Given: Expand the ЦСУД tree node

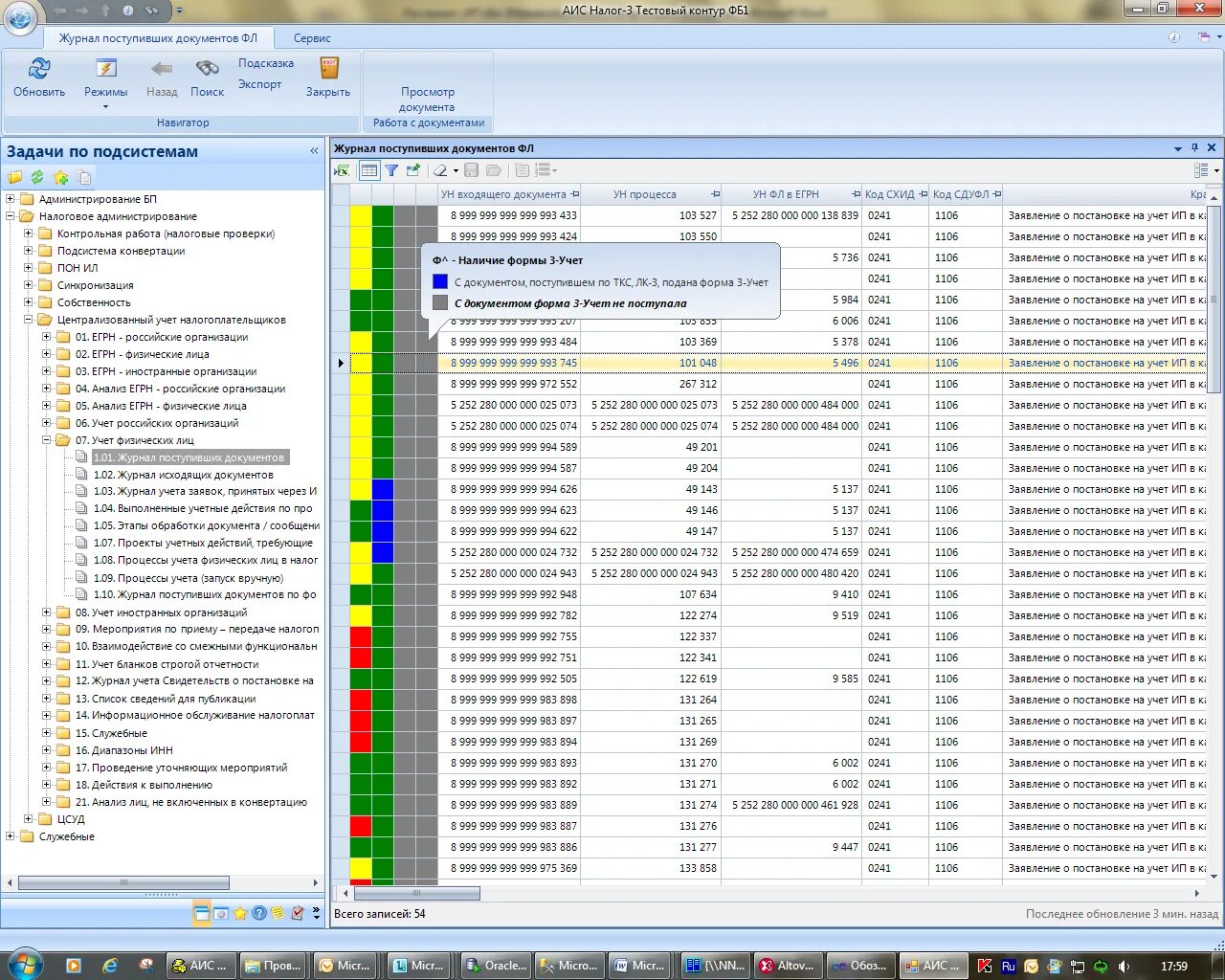Looking at the screenshot, I should click(29, 819).
